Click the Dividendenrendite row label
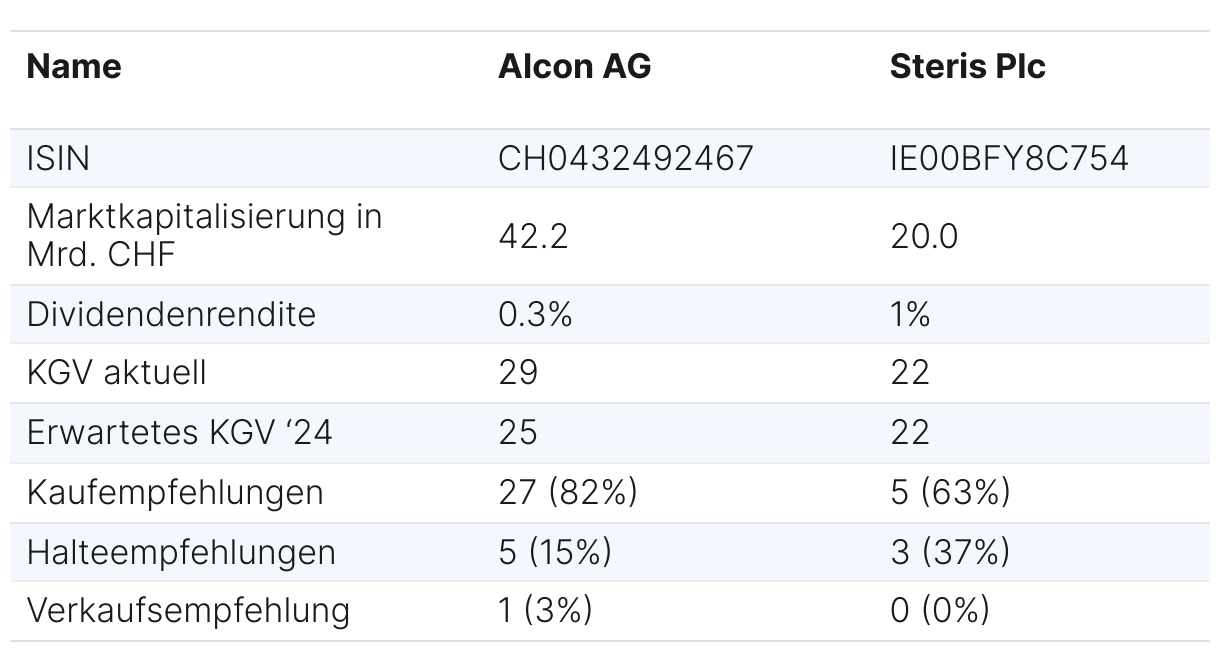Image resolution: width=1220 pixels, height=652 pixels. pyautogui.click(x=171, y=314)
